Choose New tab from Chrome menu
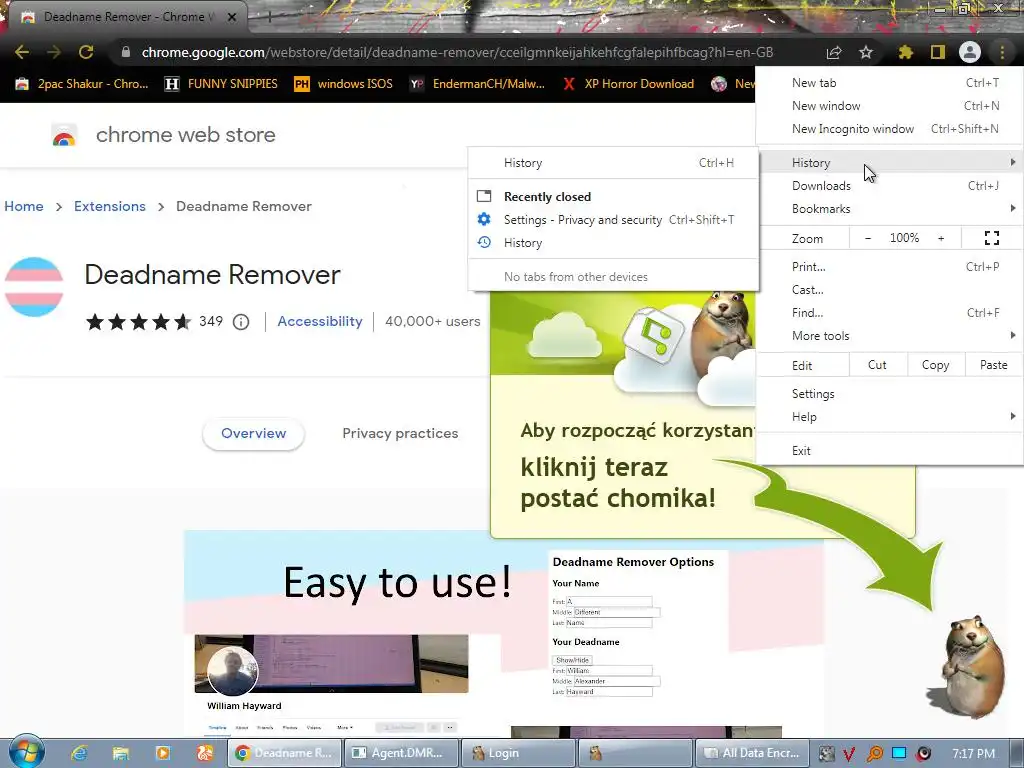Viewport: 1024px width, 768px height. pyautogui.click(x=889, y=83)
